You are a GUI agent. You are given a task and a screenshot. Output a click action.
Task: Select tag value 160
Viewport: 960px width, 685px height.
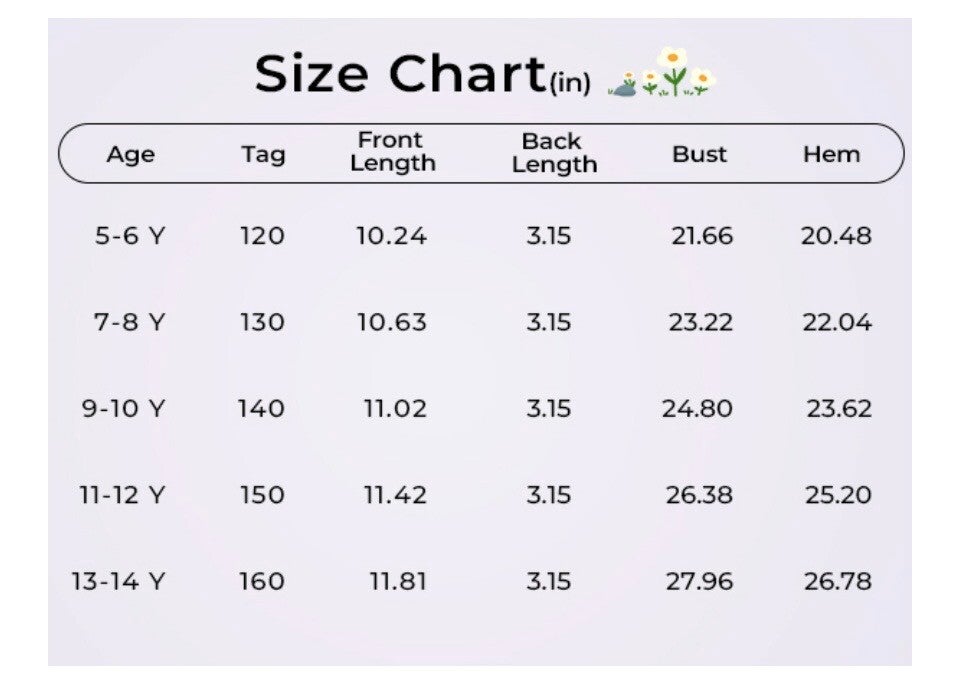coord(261,581)
